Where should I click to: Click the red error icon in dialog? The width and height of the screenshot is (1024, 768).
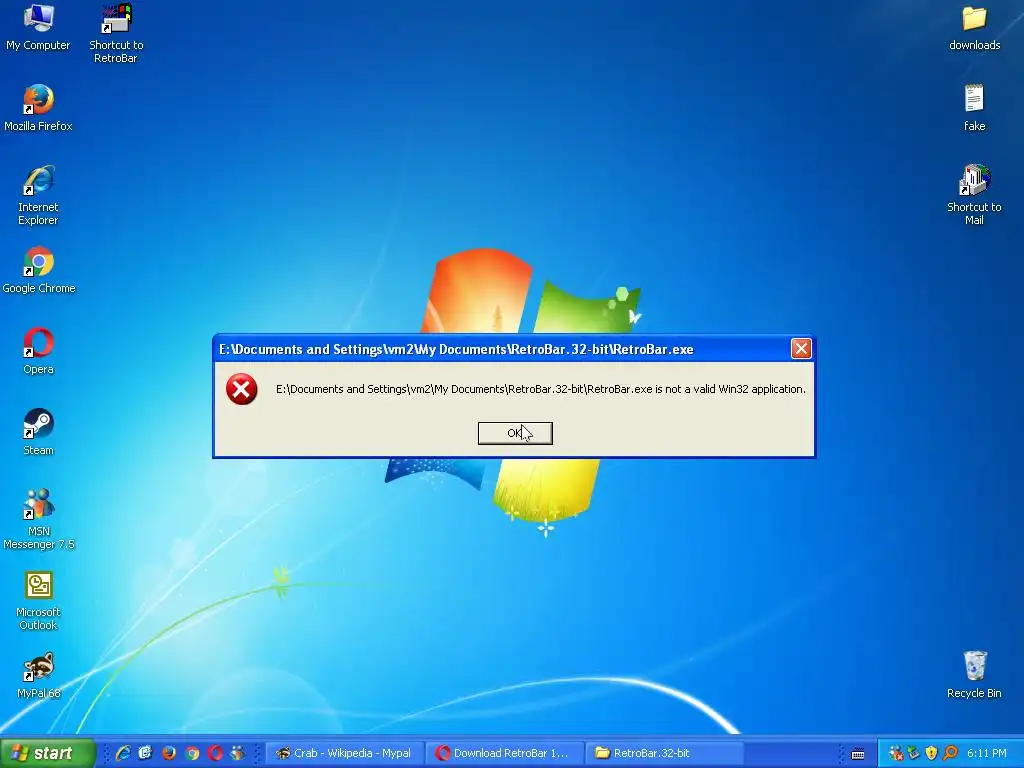(242, 389)
